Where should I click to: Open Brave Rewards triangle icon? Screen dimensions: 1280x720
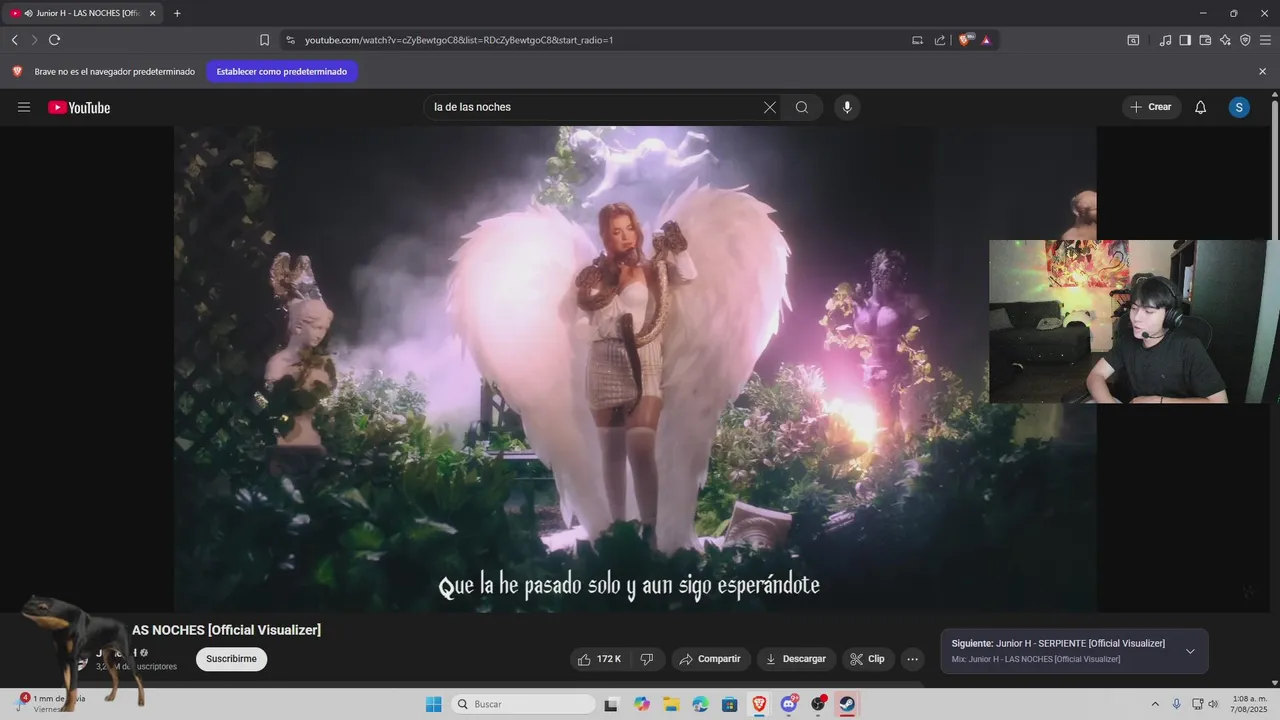pos(986,40)
